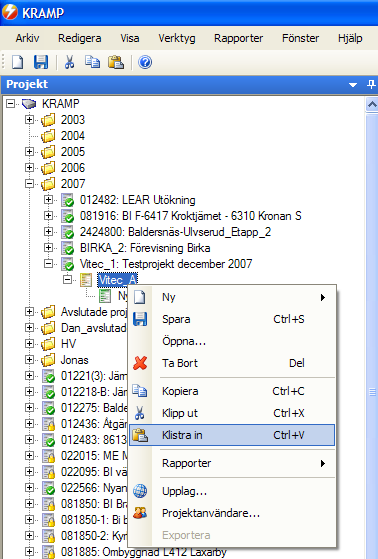
Task: Open the Projekt panel dropdown arrow
Action: coord(353,85)
